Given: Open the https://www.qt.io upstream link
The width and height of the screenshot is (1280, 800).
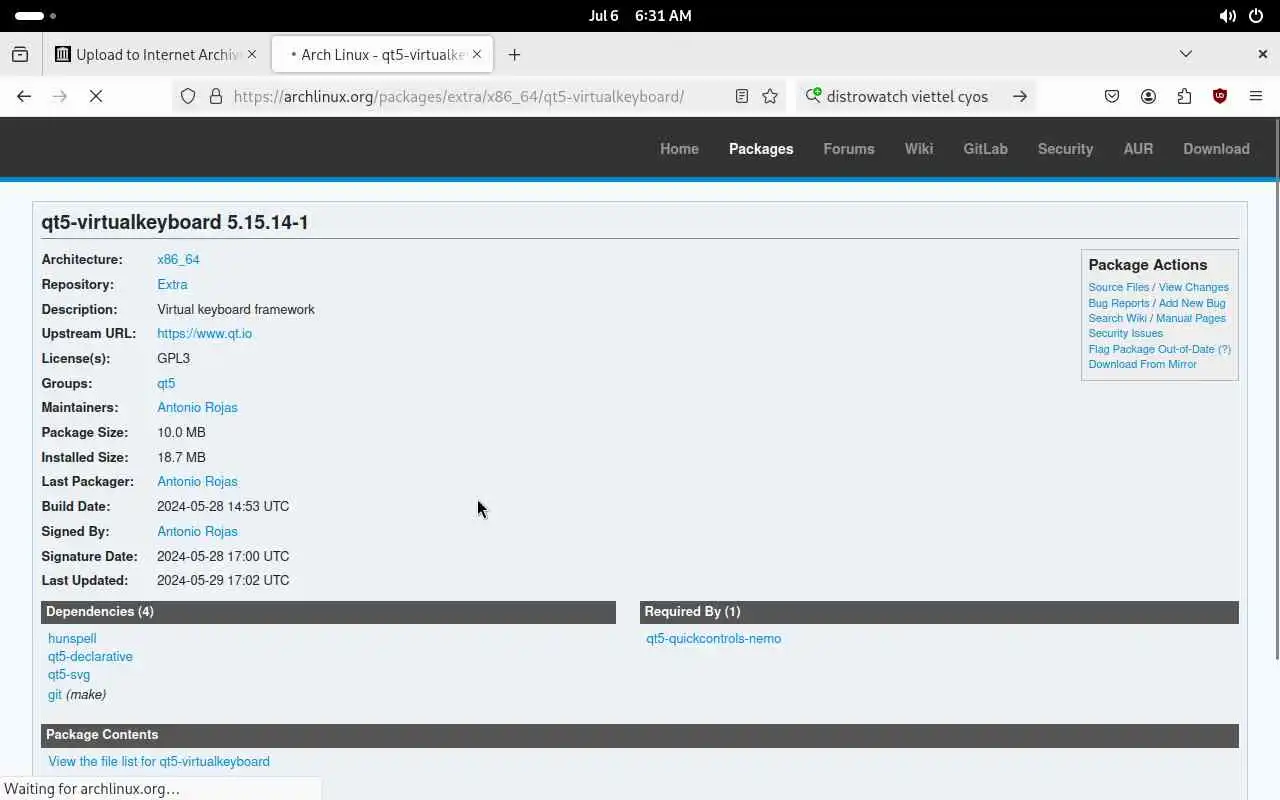Looking at the screenshot, I should pos(204,333).
